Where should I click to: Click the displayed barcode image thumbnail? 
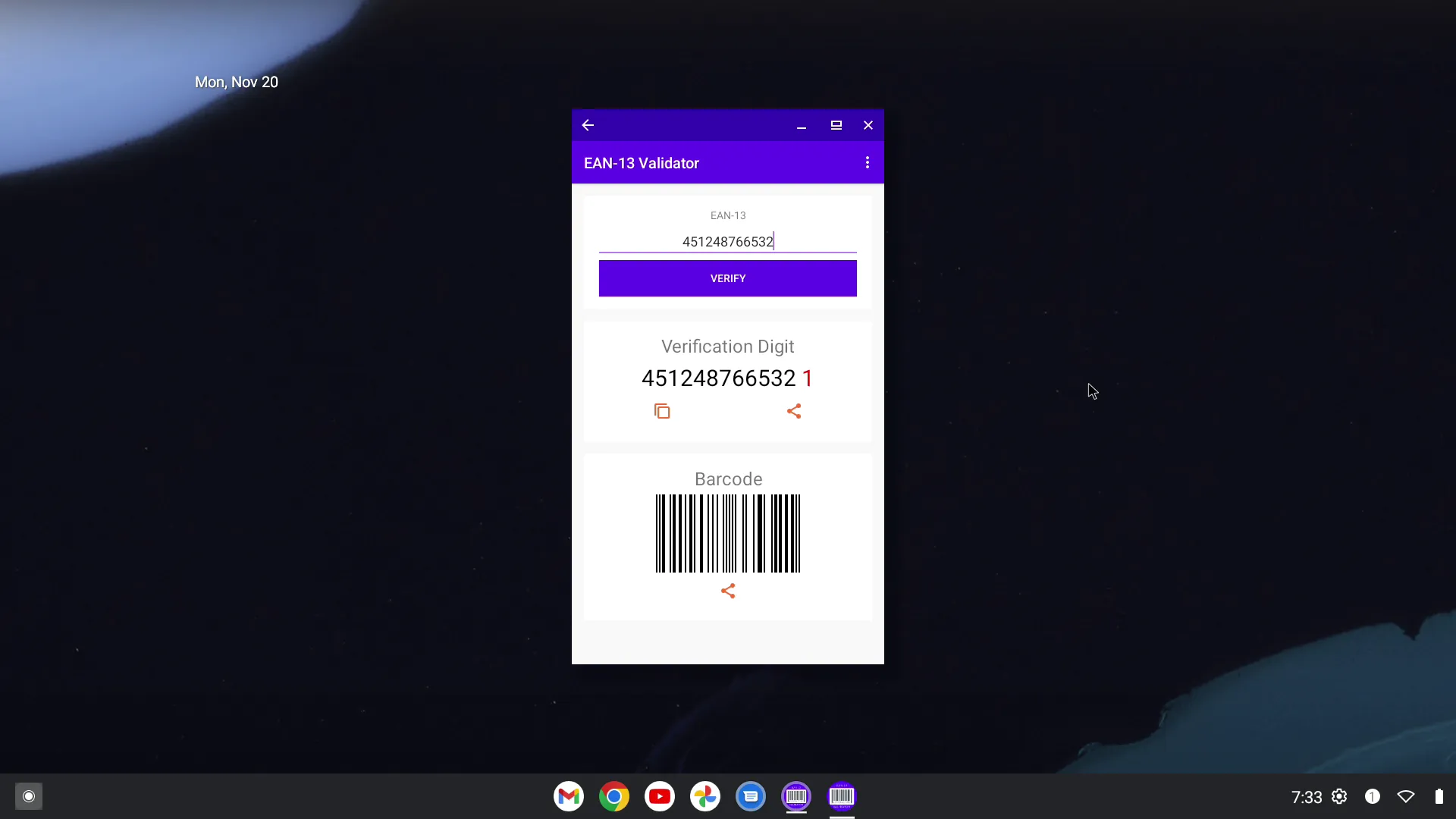[728, 533]
